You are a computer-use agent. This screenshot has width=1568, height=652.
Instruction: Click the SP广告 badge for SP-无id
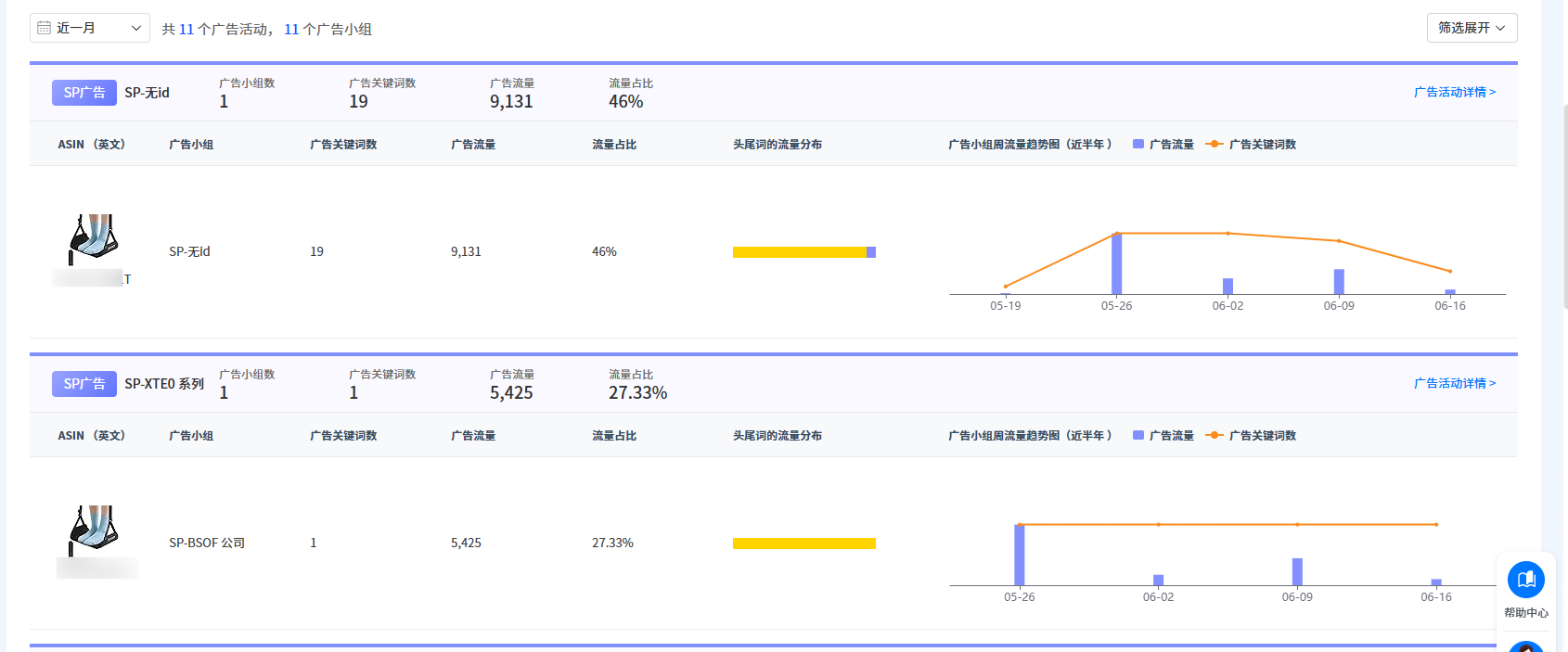pos(84,93)
